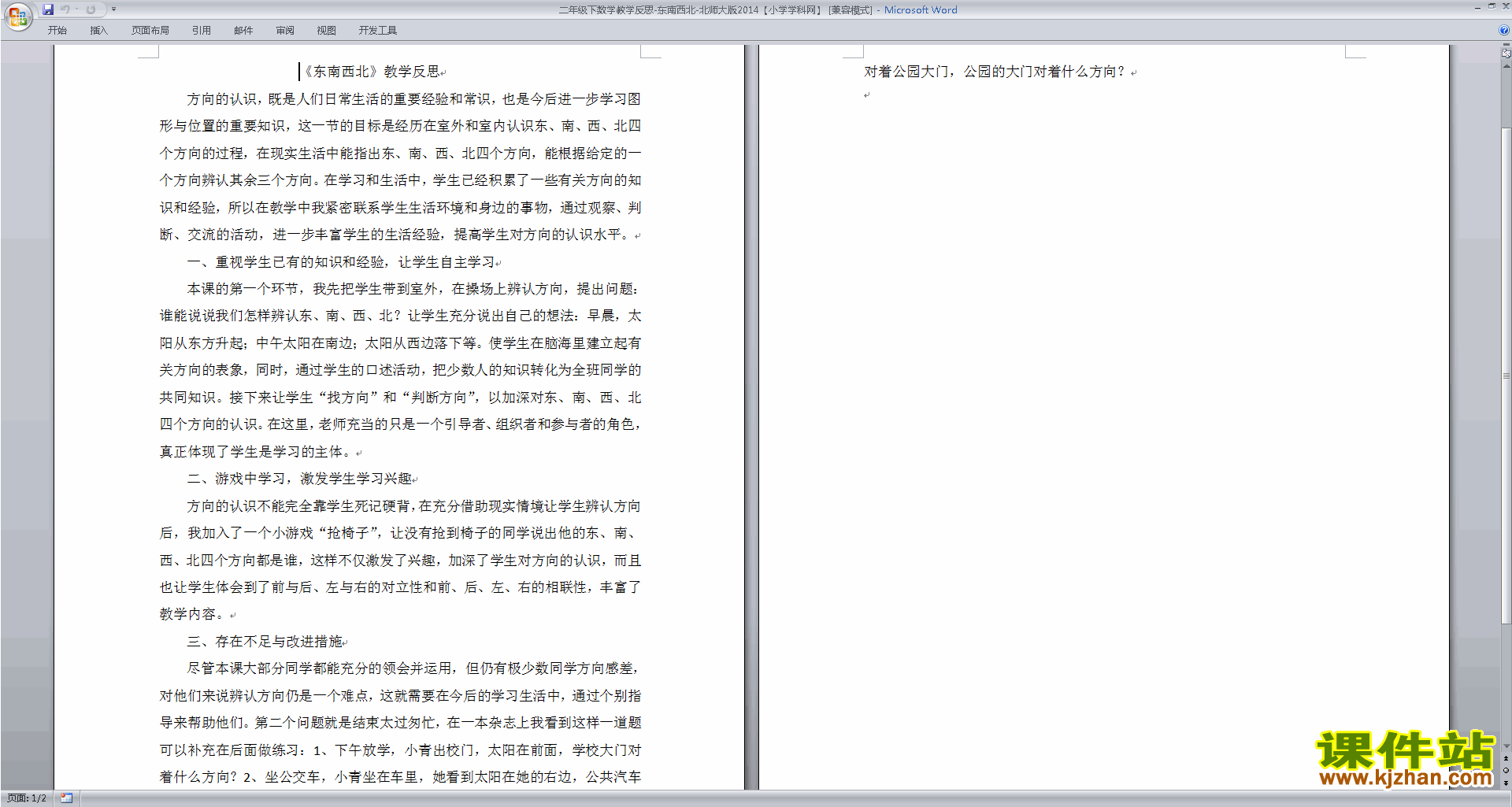Click the line beginning 教学内容。
The height and width of the screenshot is (807, 1512).
pos(194,614)
